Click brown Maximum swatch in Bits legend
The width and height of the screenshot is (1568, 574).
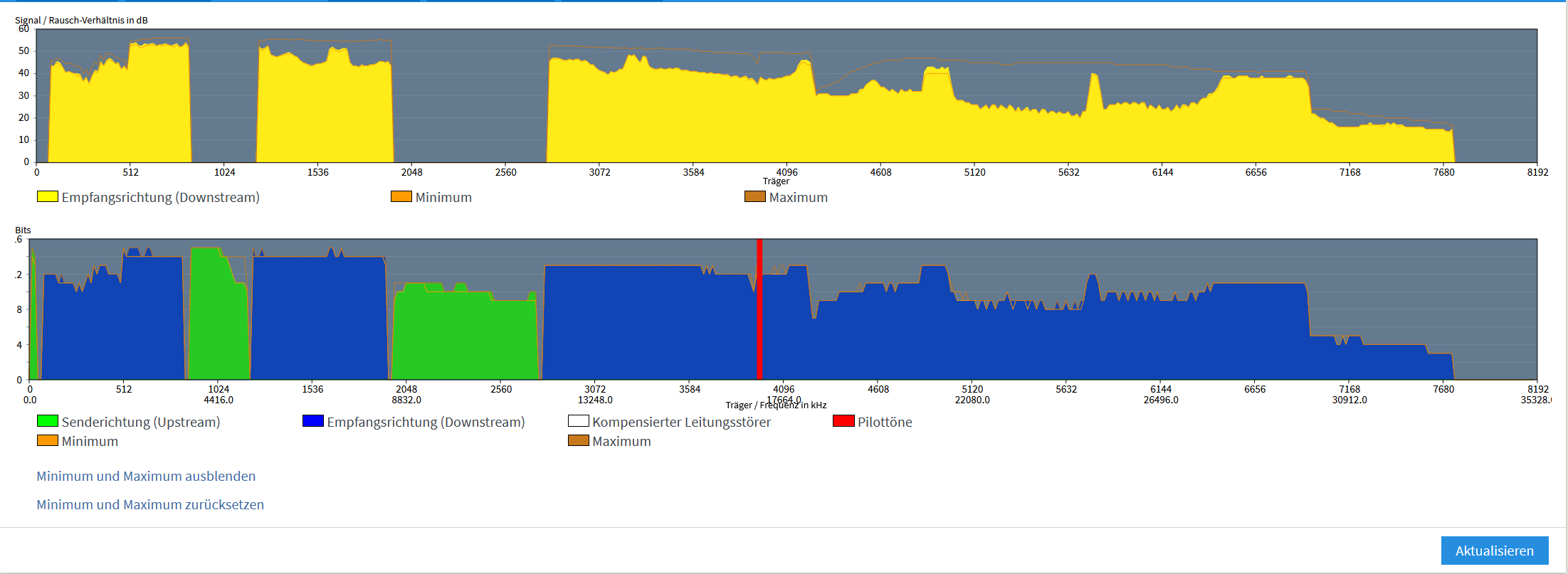click(x=579, y=440)
